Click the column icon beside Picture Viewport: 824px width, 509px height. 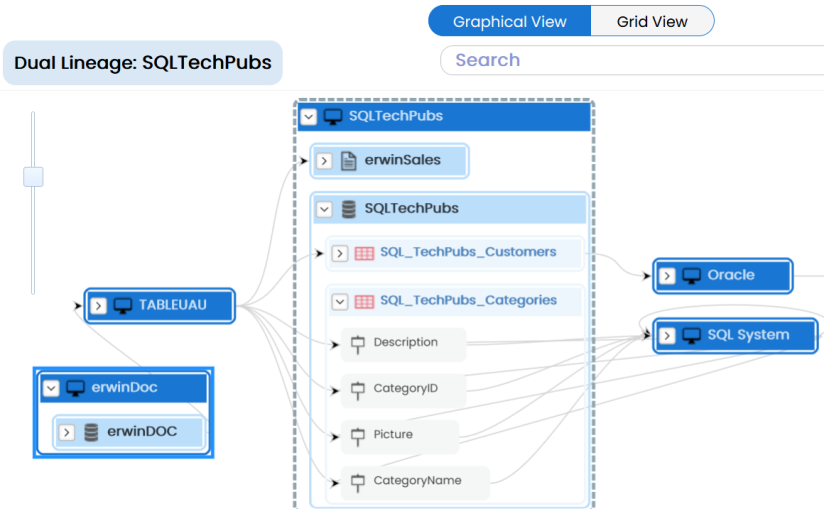[x=358, y=437]
